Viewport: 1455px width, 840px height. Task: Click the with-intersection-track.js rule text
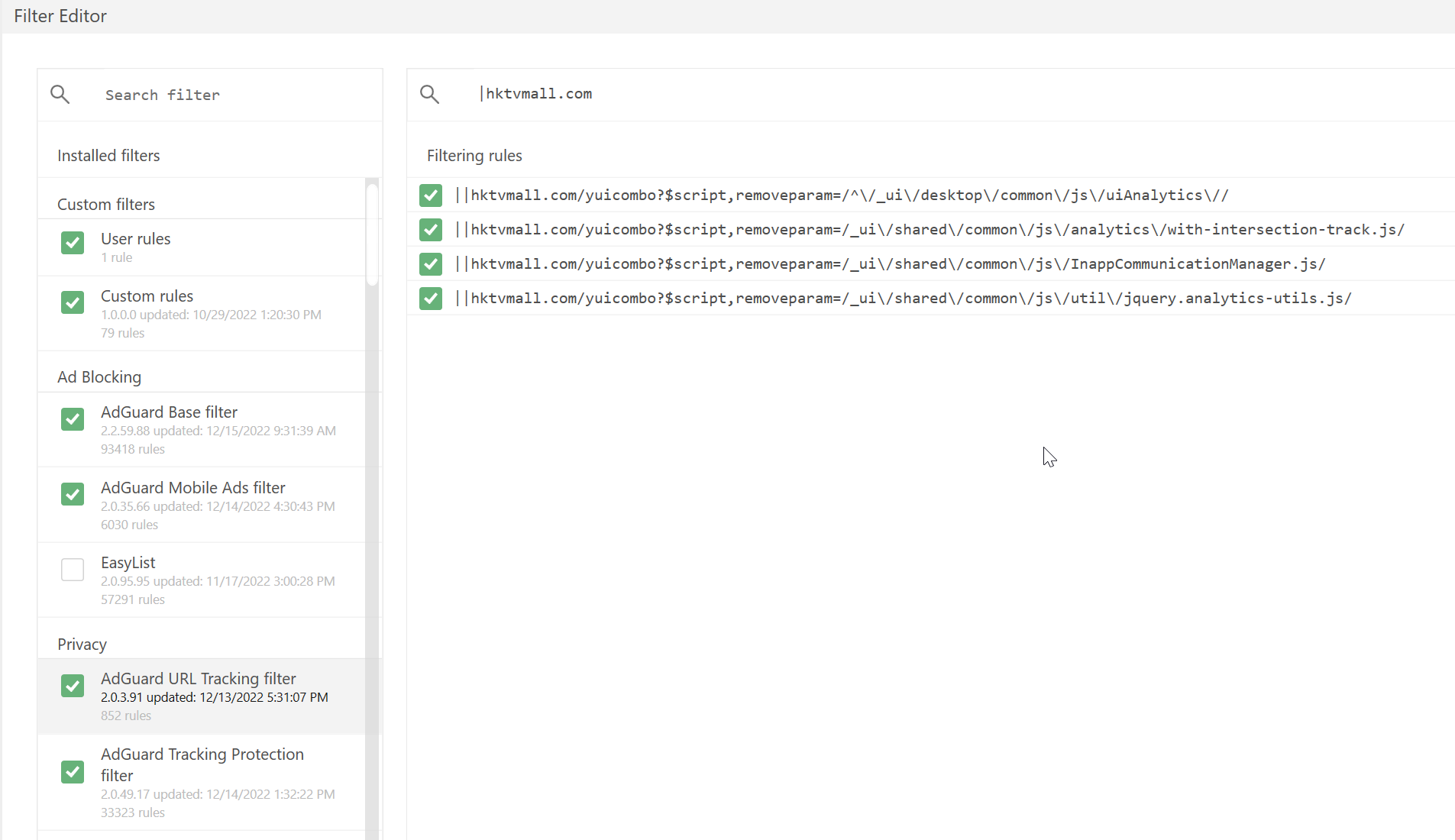click(x=930, y=230)
